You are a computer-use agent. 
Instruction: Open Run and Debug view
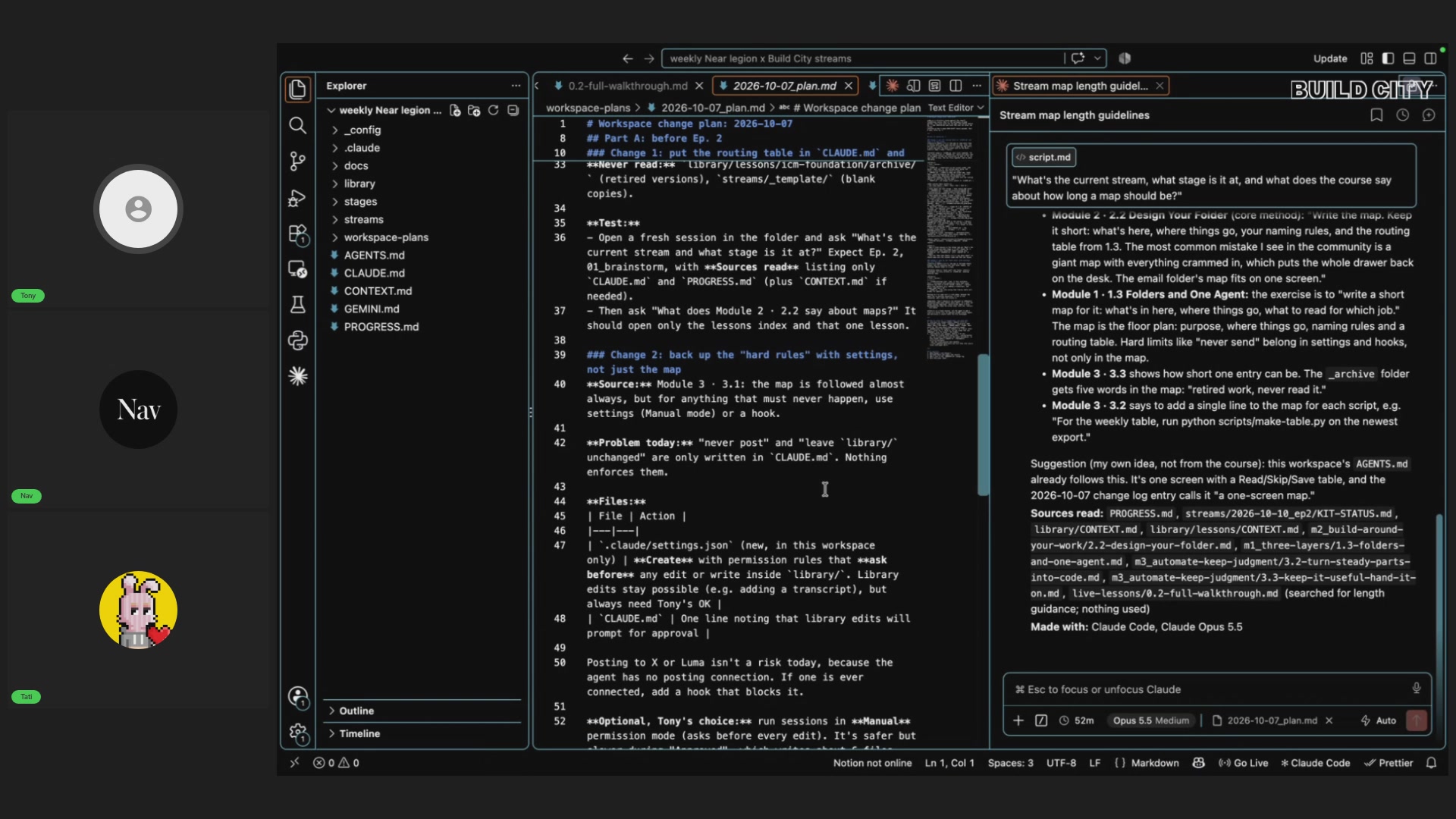(x=297, y=198)
